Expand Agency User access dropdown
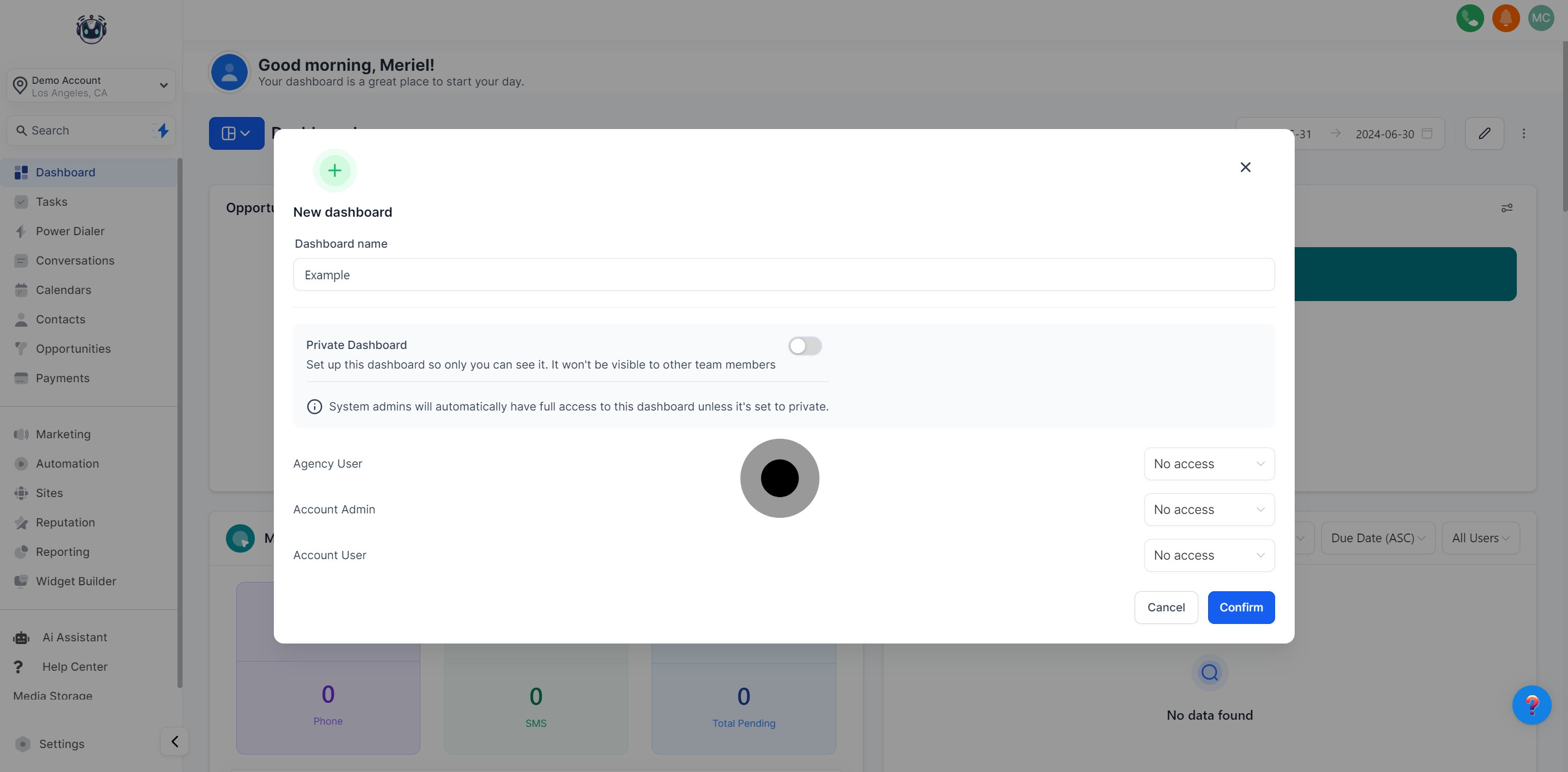Screen dimensions: 1568x772 click(1209, 464)
